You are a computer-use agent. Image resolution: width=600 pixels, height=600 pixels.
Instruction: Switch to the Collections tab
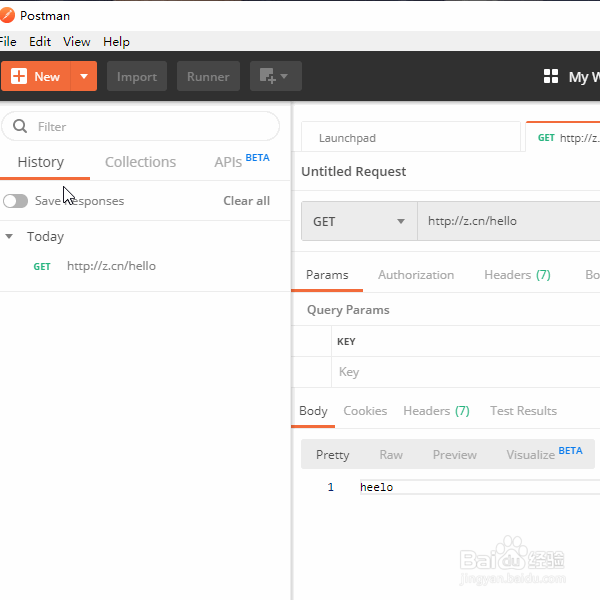point(140,162)
